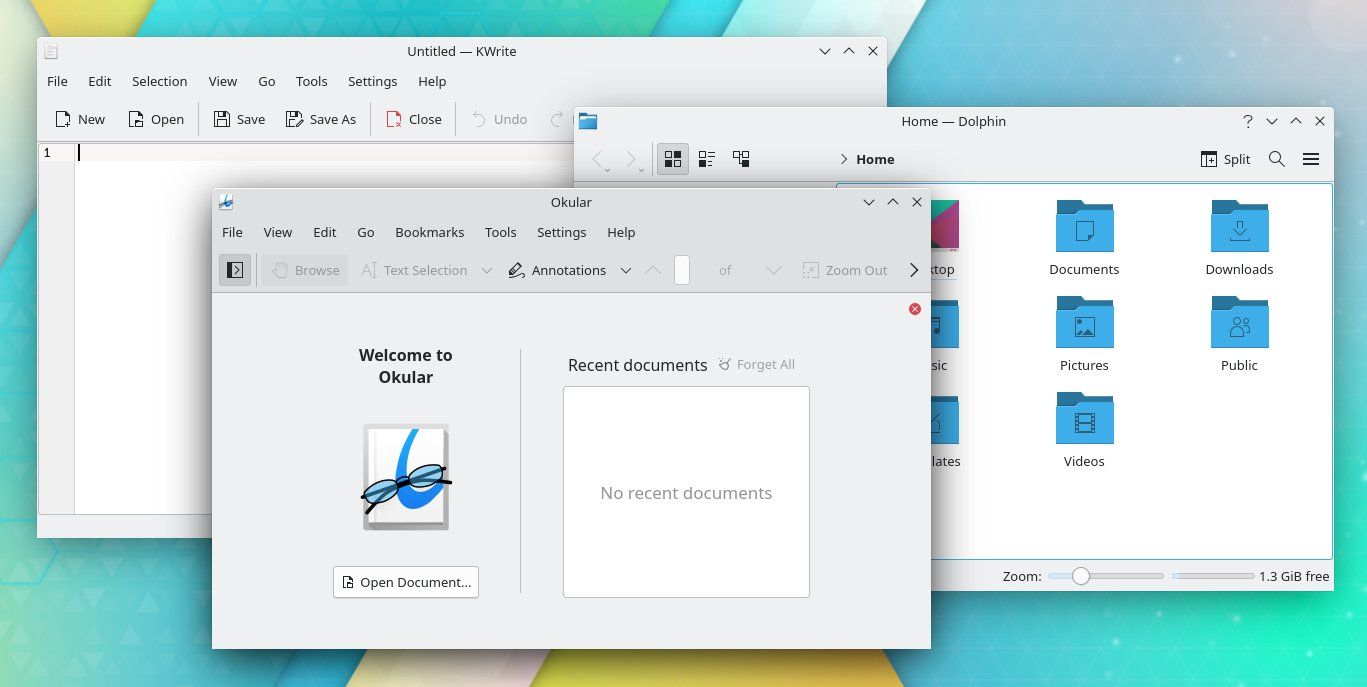Click the Dolphin Zoom slider handle
The height and width of the screenshot is (687, 1367).
click(x=1080, y=576)
